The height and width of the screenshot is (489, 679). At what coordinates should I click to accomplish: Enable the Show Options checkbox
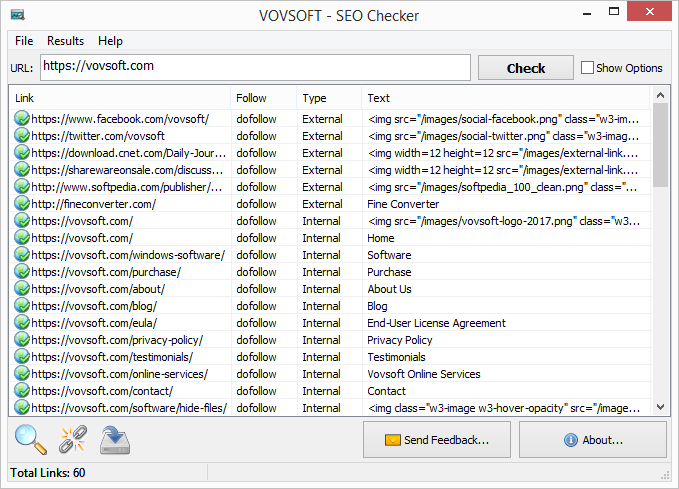[x=587, y=68]
